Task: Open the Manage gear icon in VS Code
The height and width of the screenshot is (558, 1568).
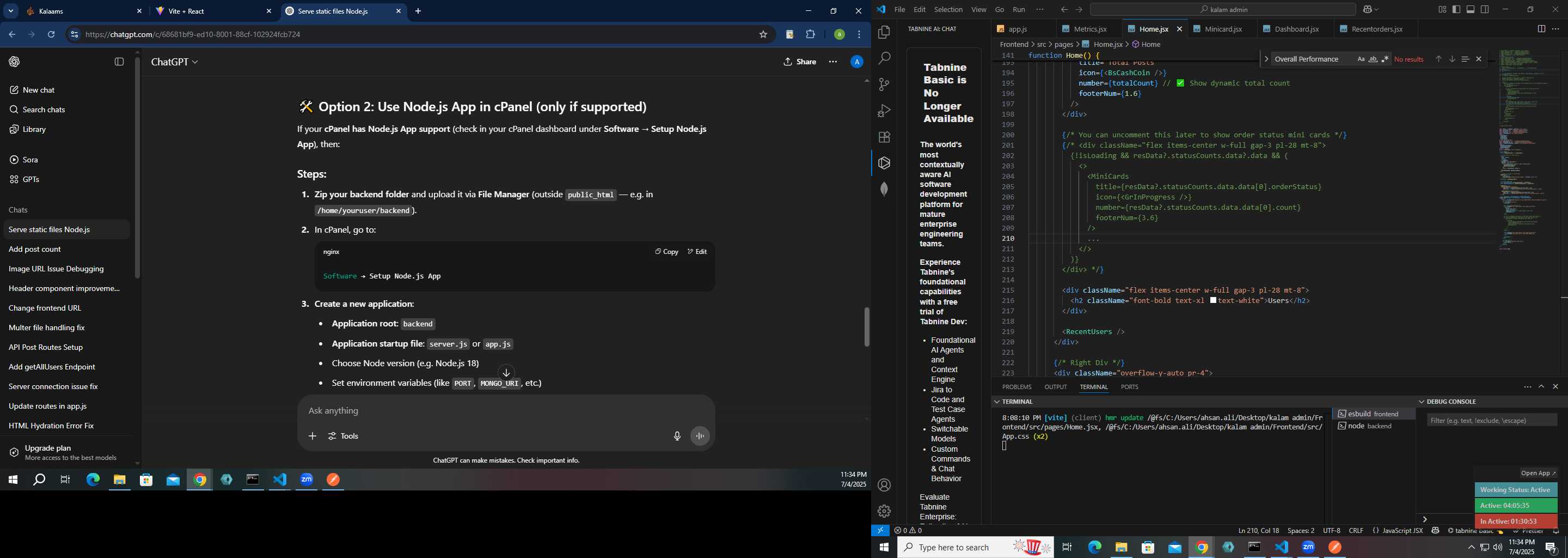Action: (884, 512)
